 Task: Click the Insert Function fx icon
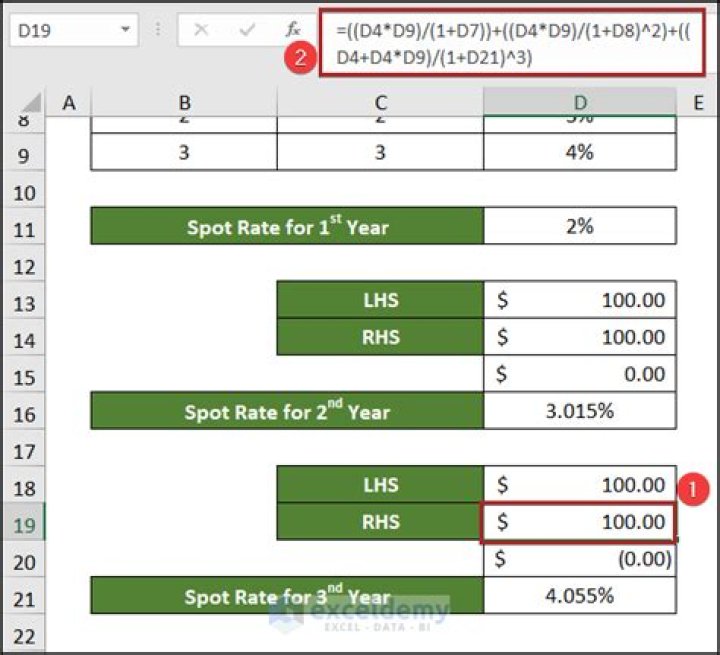(292, 30)
